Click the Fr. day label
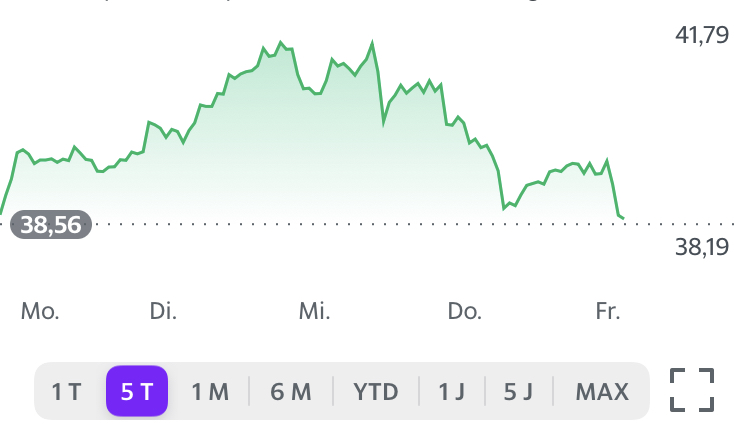742x437 pixels. [608, 311]
